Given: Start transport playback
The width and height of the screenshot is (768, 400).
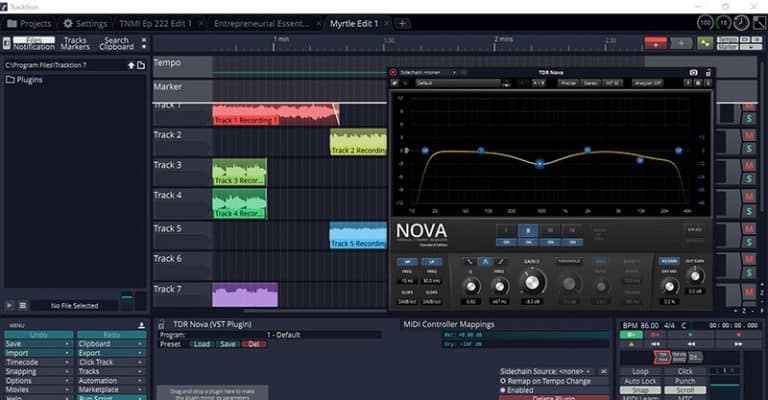Looking at the screenshot, I should point(691,335).
